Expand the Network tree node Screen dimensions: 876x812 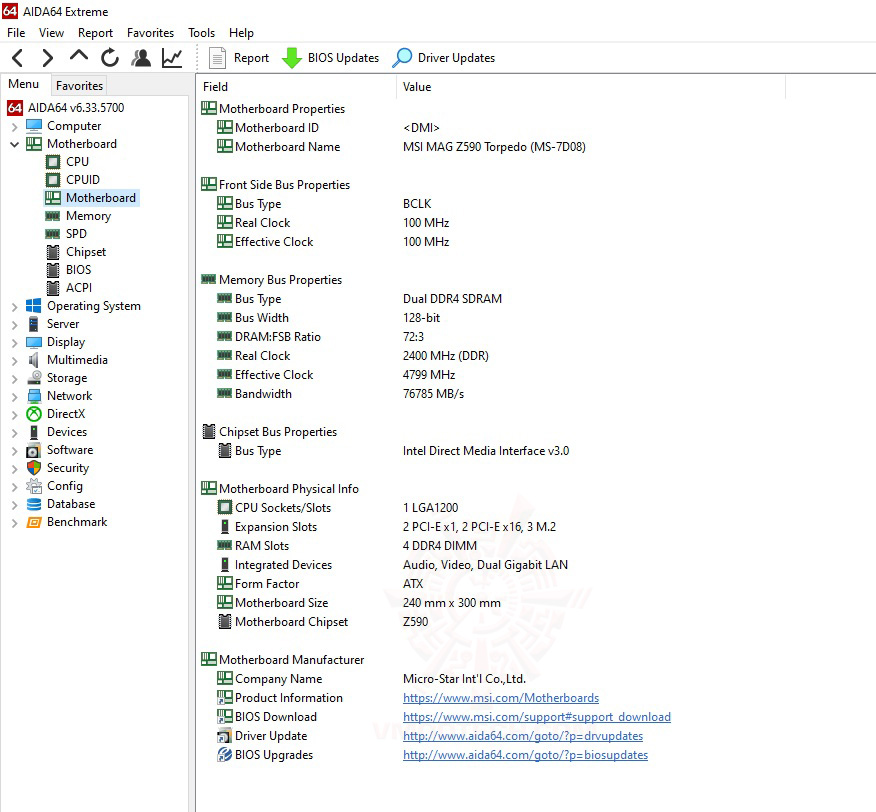coord(15,397)
